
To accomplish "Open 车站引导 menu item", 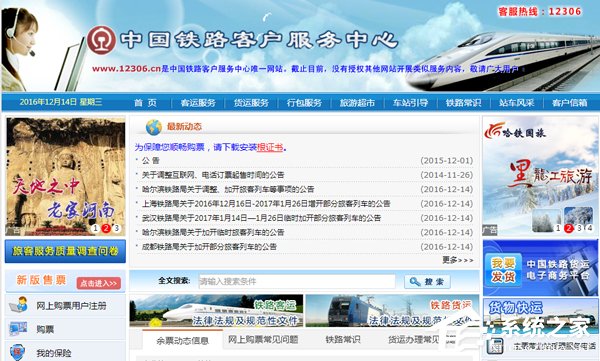I will pos(410,103).
